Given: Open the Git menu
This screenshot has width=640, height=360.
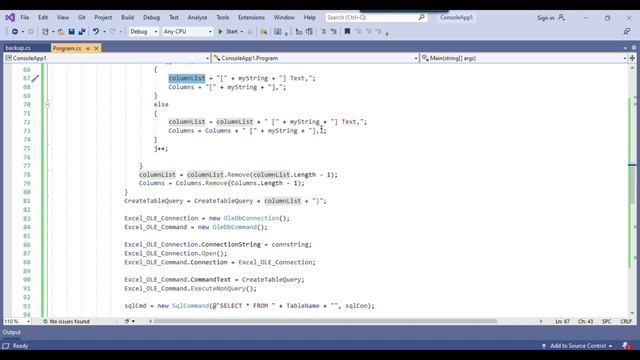Looking at the screenshot, I should click(x=82, y=18).
